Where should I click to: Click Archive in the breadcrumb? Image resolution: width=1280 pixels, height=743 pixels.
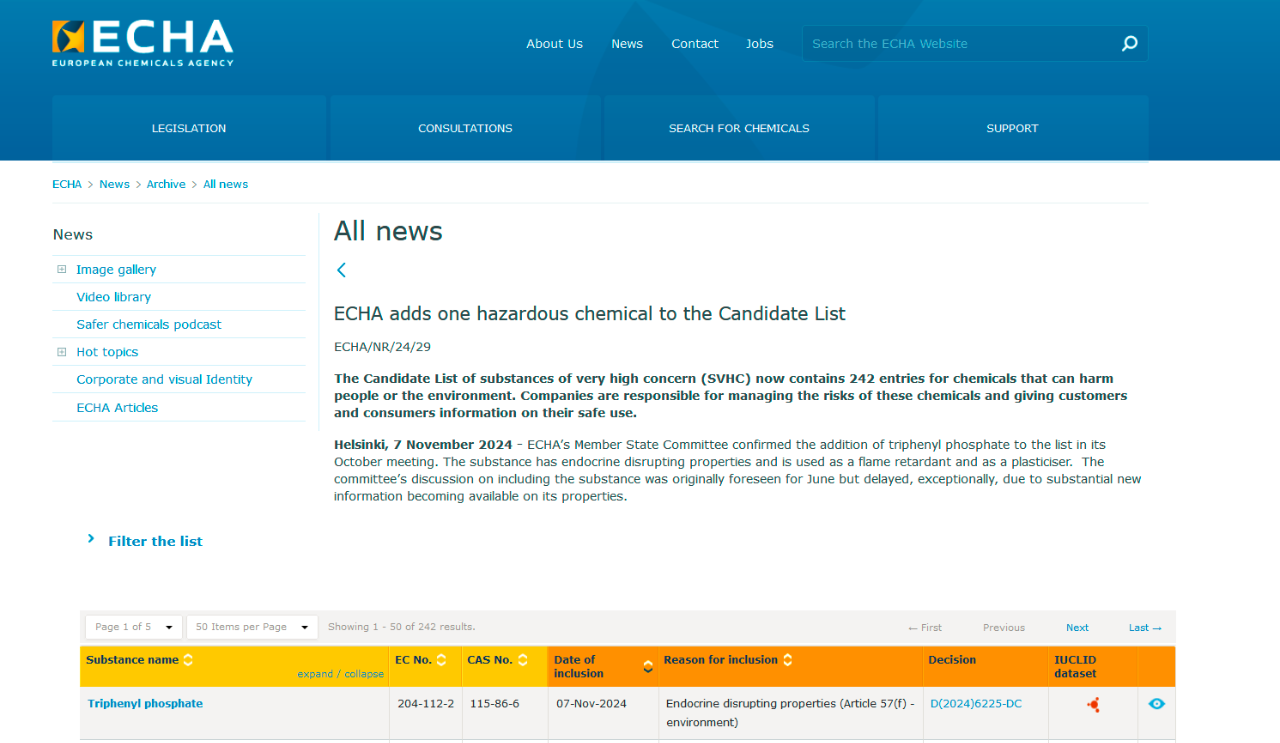pos(166,184)
